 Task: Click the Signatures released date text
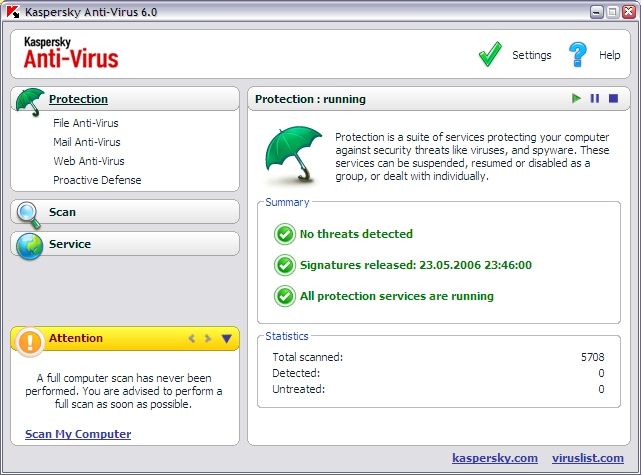click(416, 265)
